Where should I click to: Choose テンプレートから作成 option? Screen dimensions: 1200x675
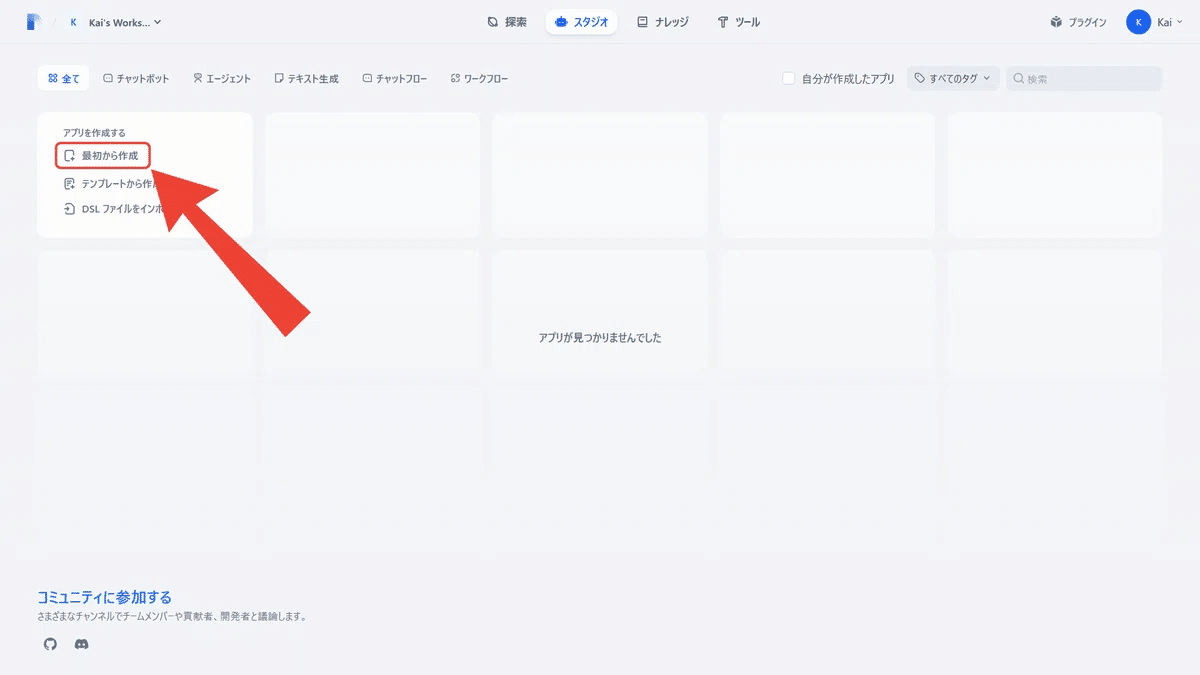click(x=112, y=183)
